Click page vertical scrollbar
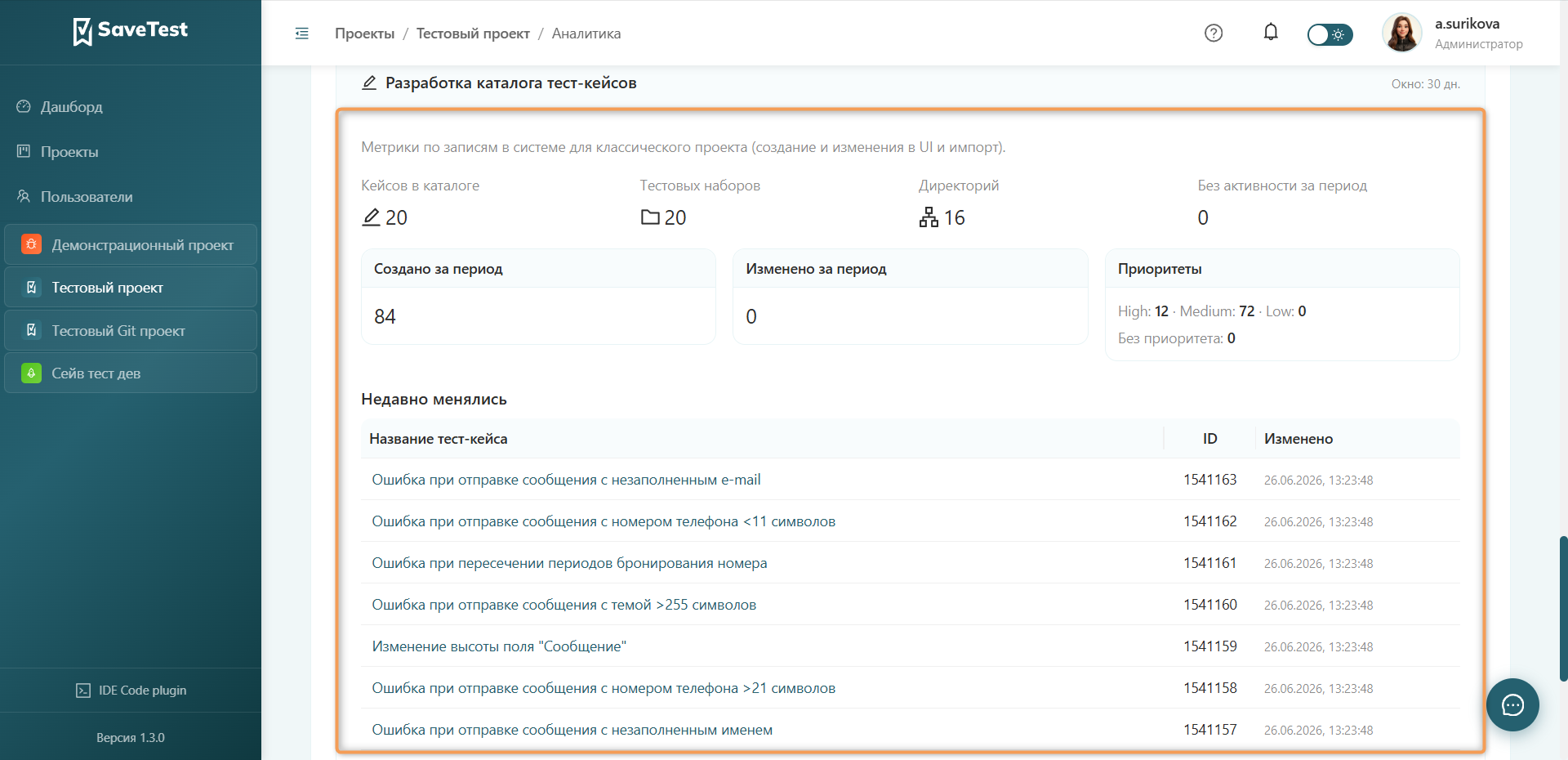 click(1563, 609)
